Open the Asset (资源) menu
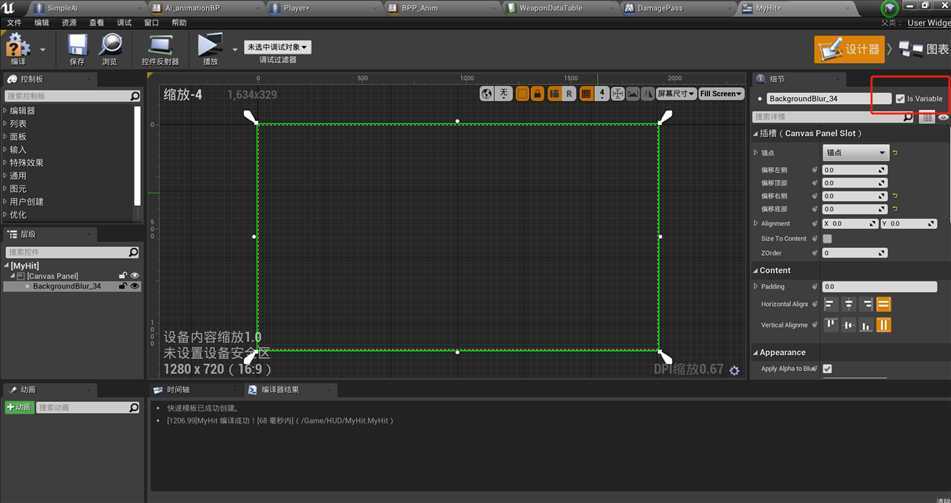This screenshot has width=951, height=503. pos(69,22)
